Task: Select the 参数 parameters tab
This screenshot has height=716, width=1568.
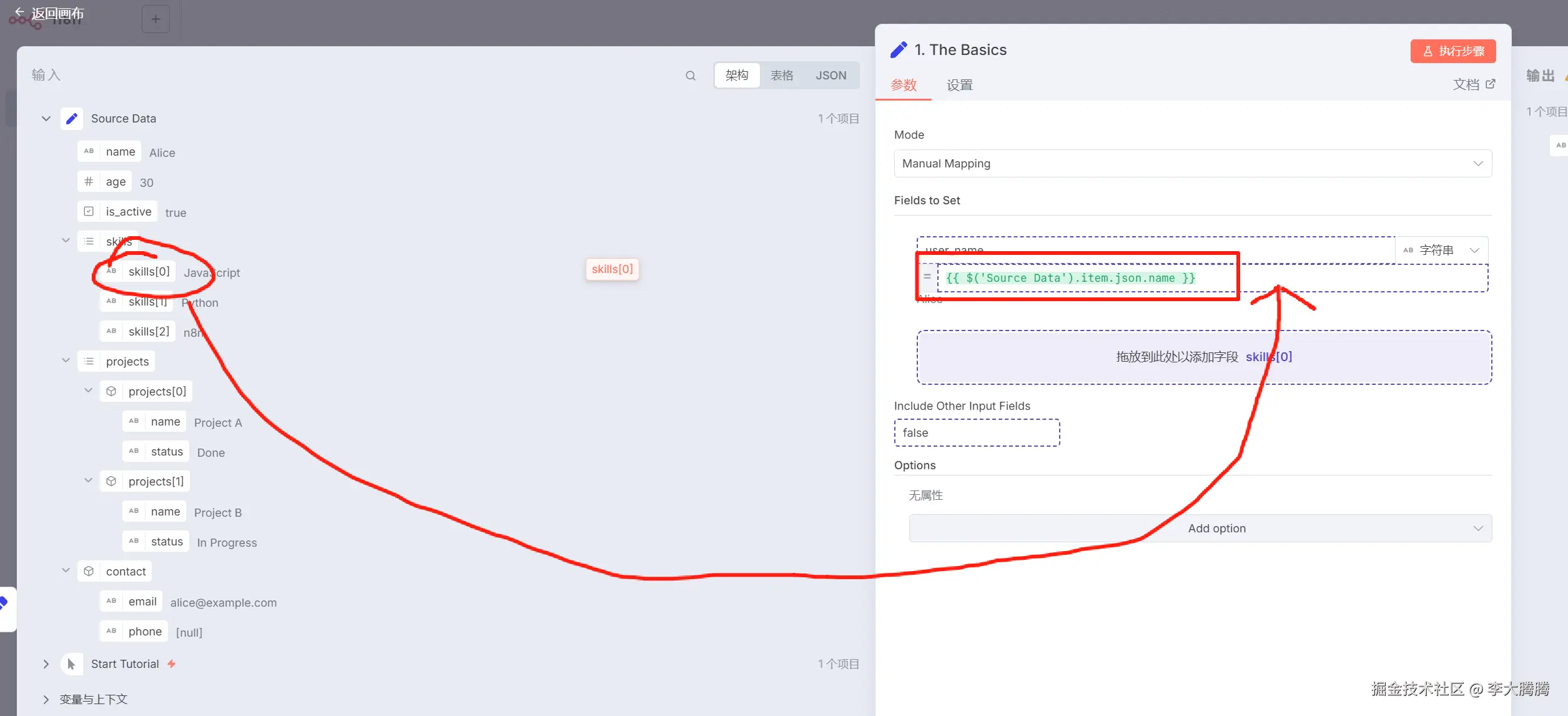Action: 903,85
